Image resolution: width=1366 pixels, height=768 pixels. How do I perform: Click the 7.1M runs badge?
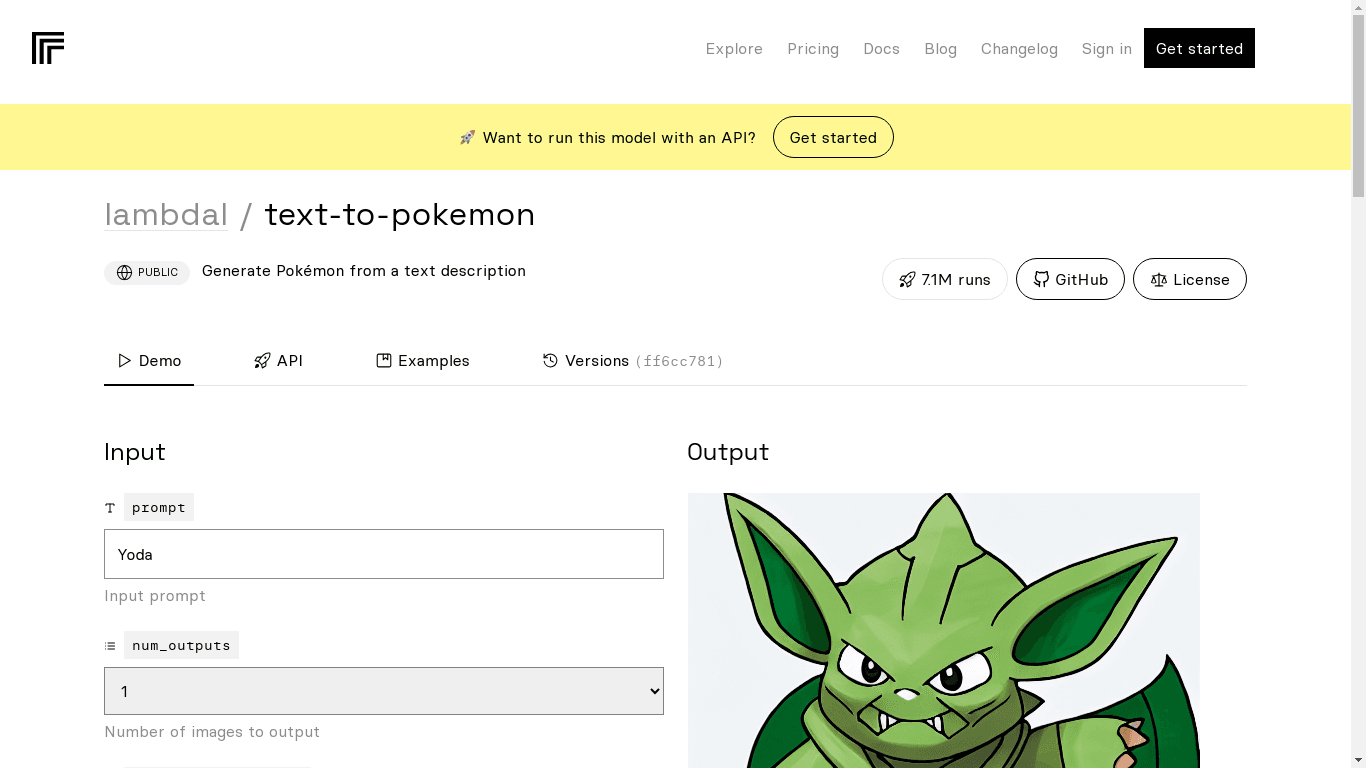(945, 279)
